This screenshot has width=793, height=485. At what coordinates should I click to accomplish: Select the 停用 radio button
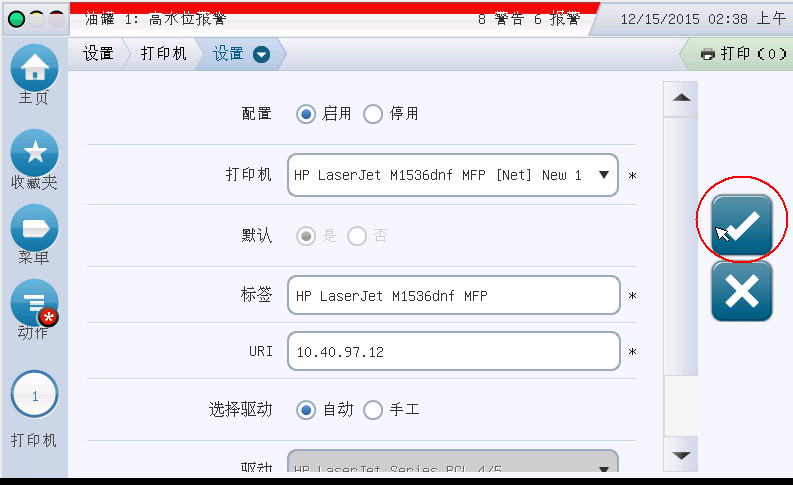pyautogui.click(x=373, y=114)
